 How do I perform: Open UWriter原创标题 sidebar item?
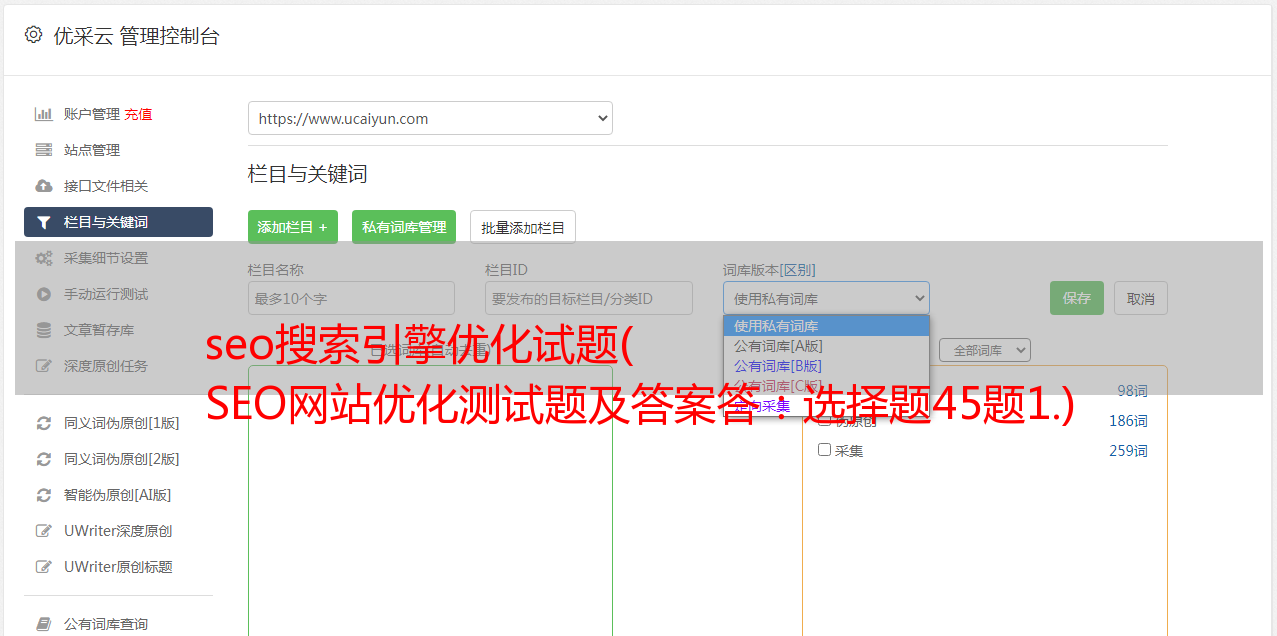coord(118,567)
